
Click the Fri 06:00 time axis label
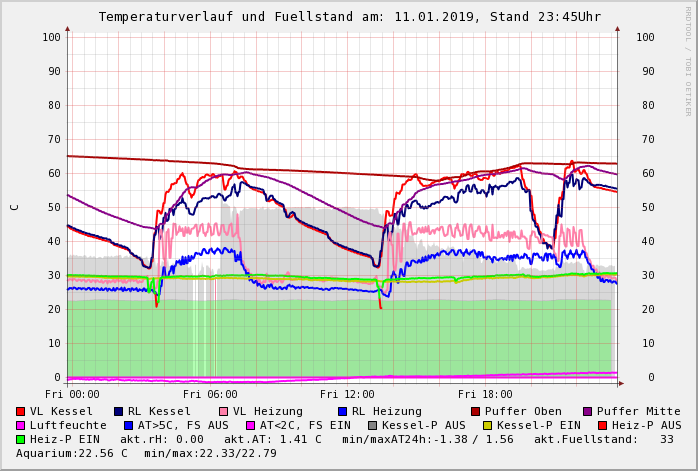[210, 394]
